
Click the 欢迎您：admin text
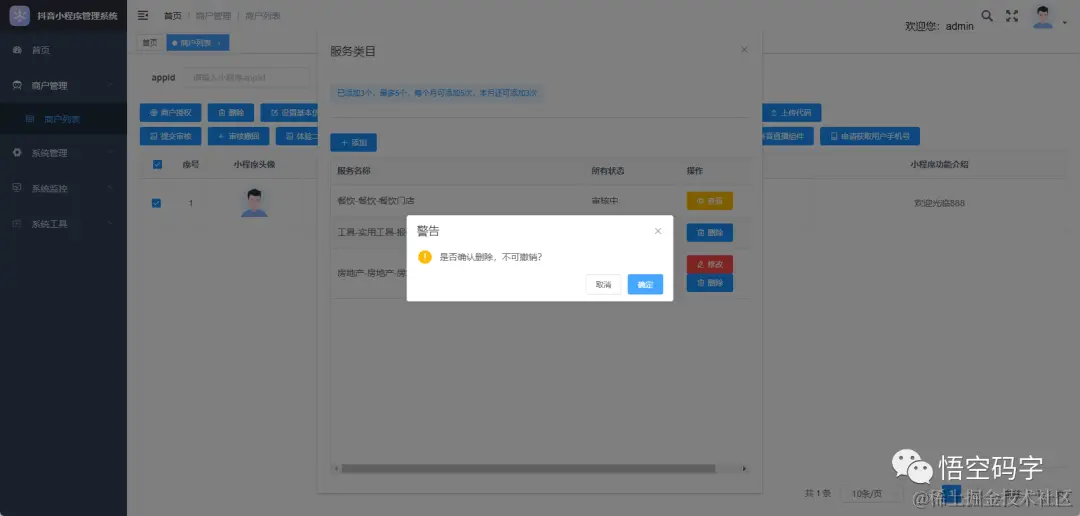click(x=939, y=26)
